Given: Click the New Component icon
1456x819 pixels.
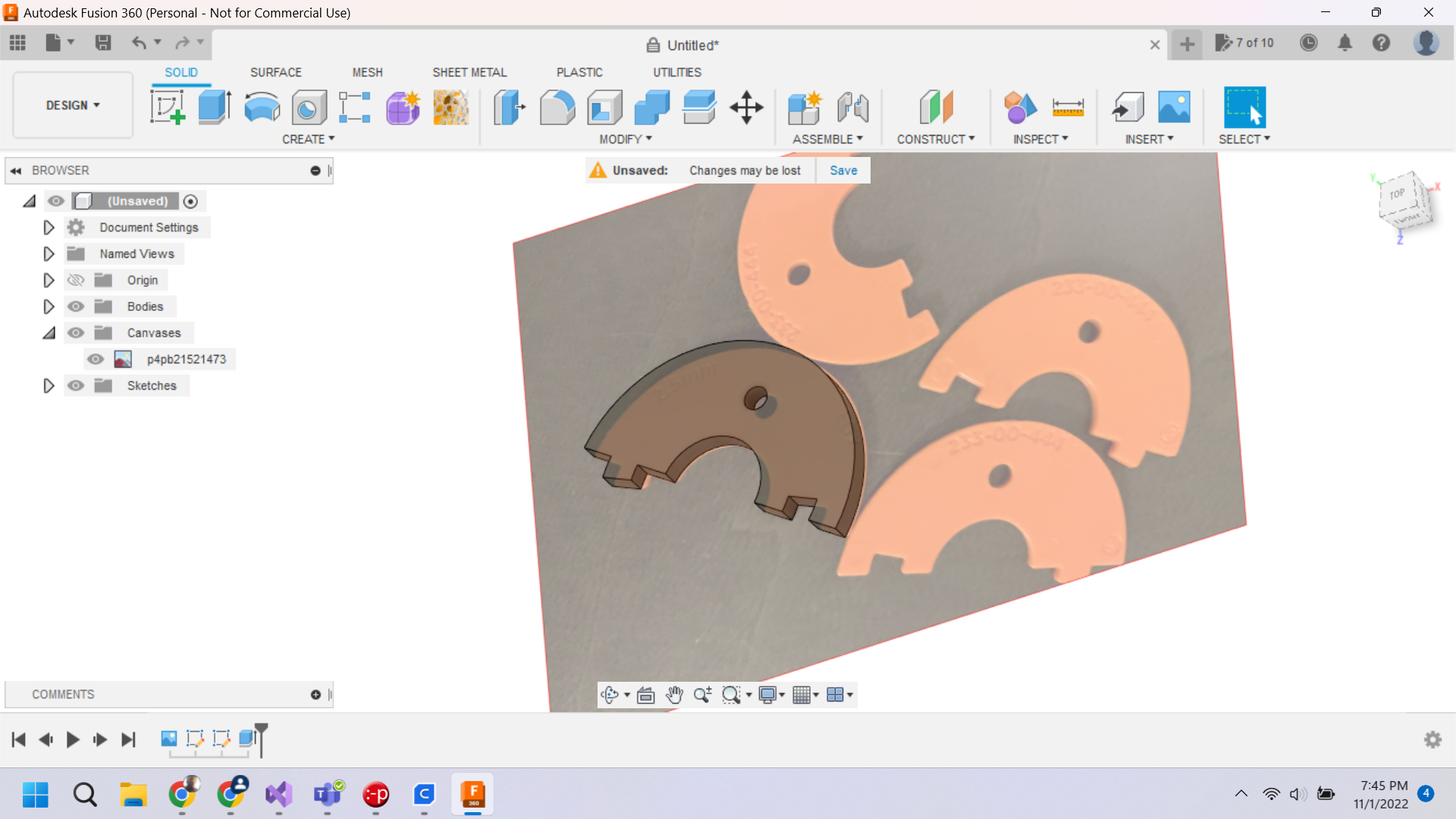Looking at the screenshot, I should point(805,107).
